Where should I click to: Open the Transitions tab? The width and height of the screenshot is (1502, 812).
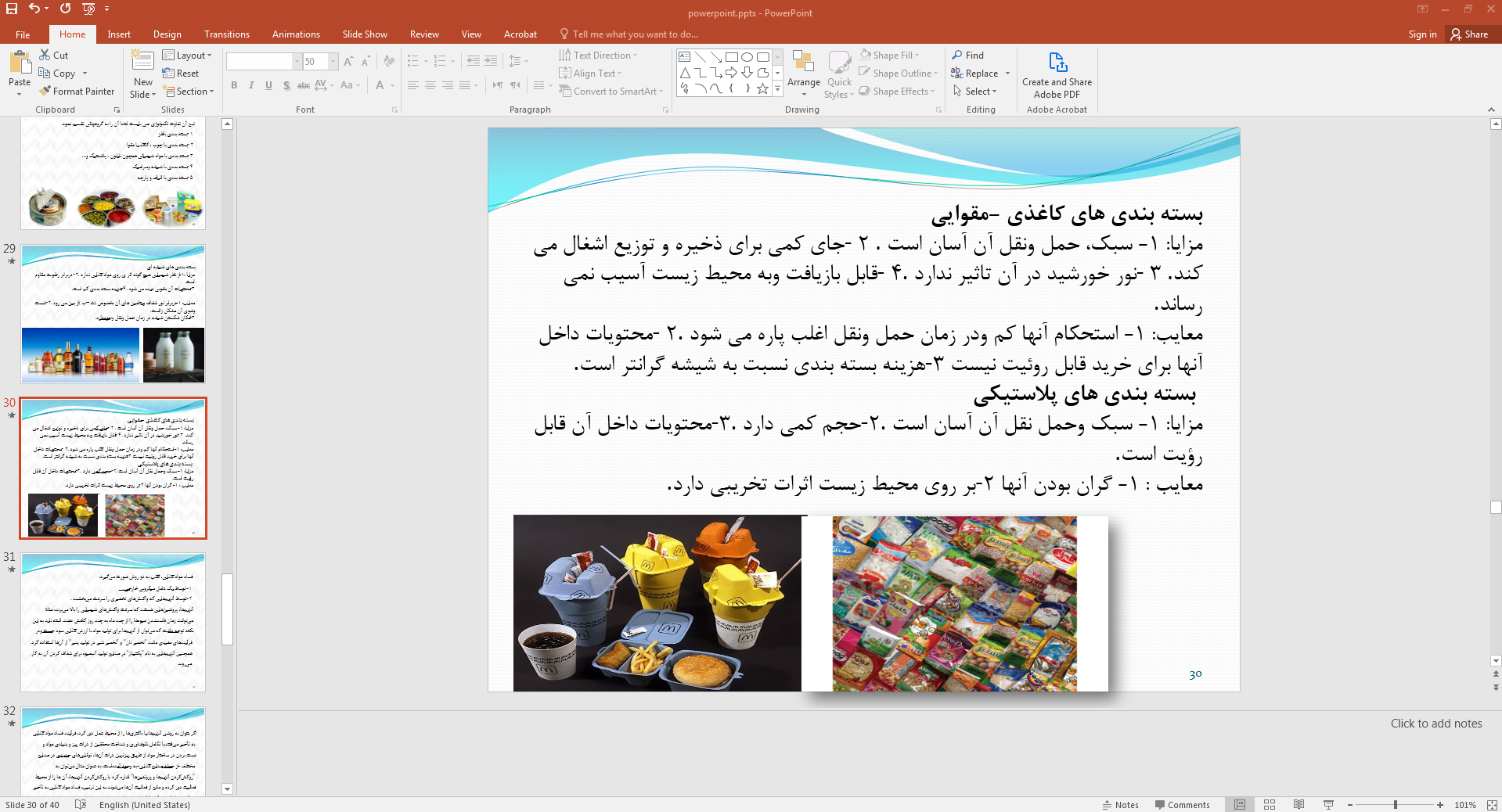[227, 34]
